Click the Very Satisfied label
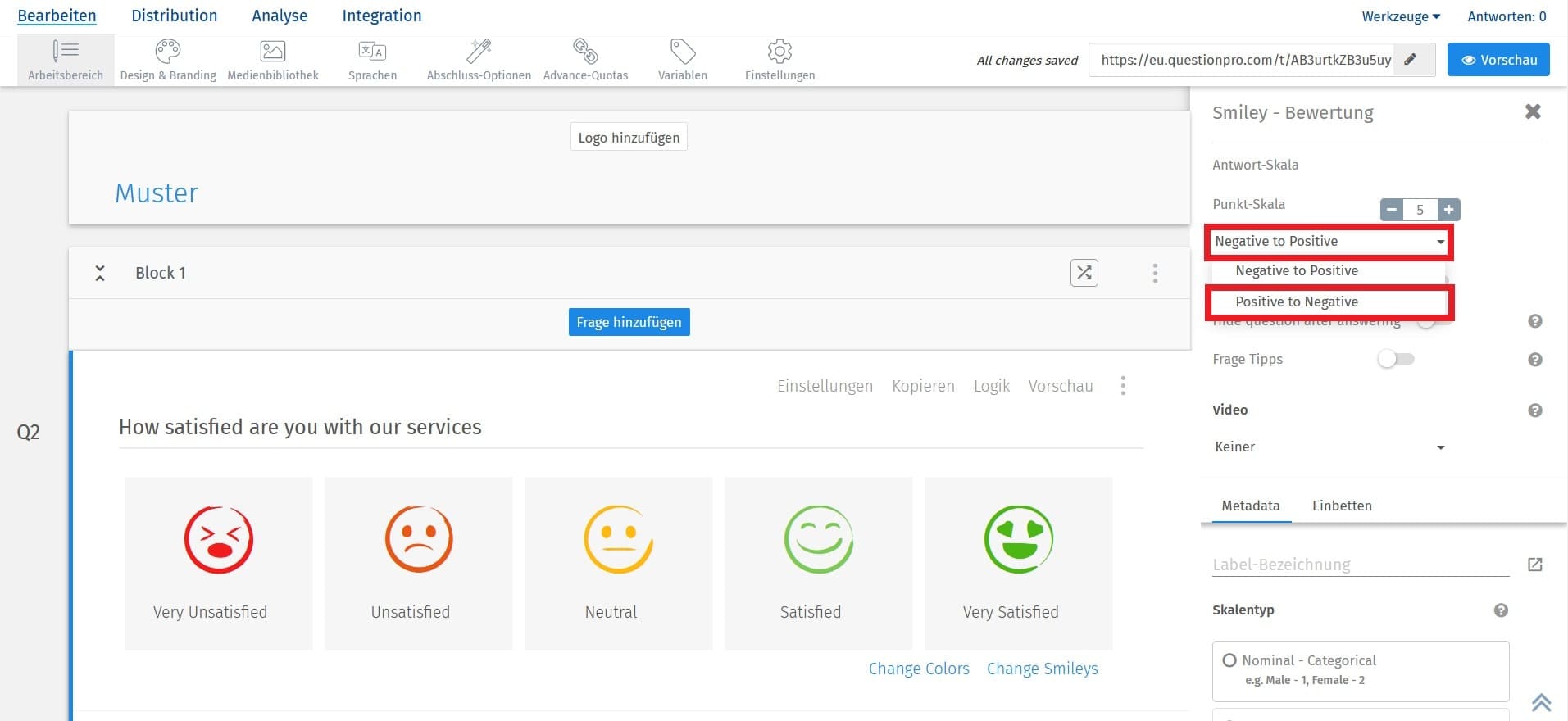1568x721 pixels. point(1011,612)
